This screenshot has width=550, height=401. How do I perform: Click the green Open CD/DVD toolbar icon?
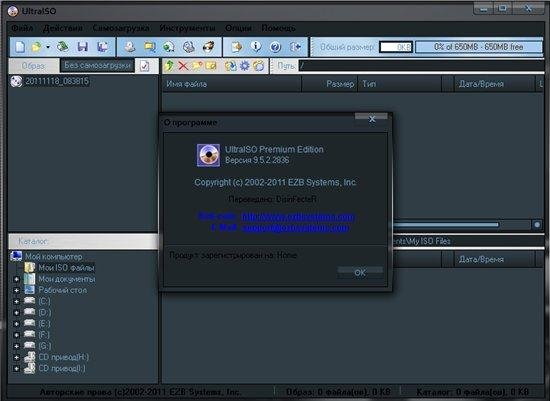click(63, 47)
